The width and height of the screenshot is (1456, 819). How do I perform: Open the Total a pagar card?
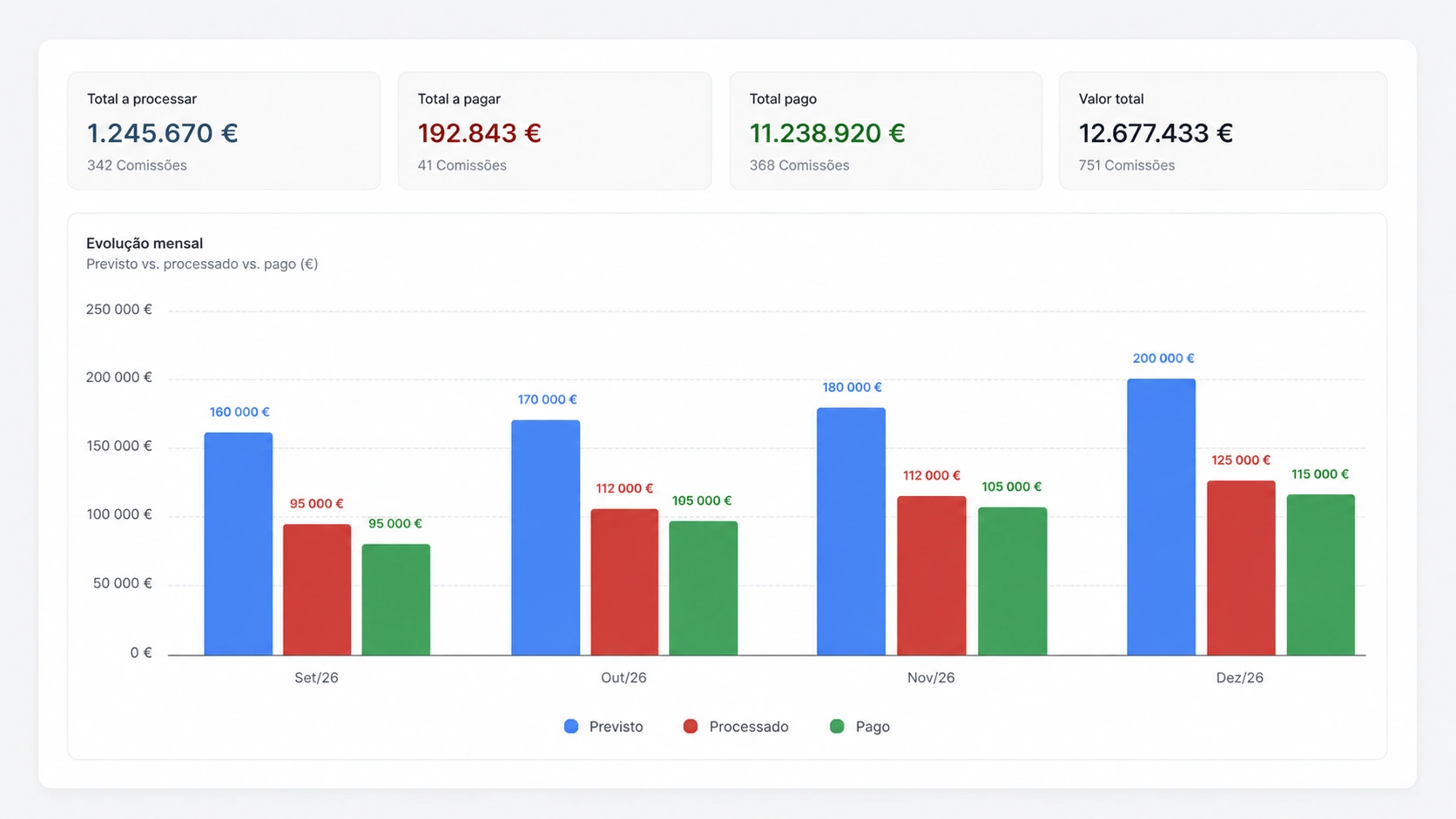555,131
